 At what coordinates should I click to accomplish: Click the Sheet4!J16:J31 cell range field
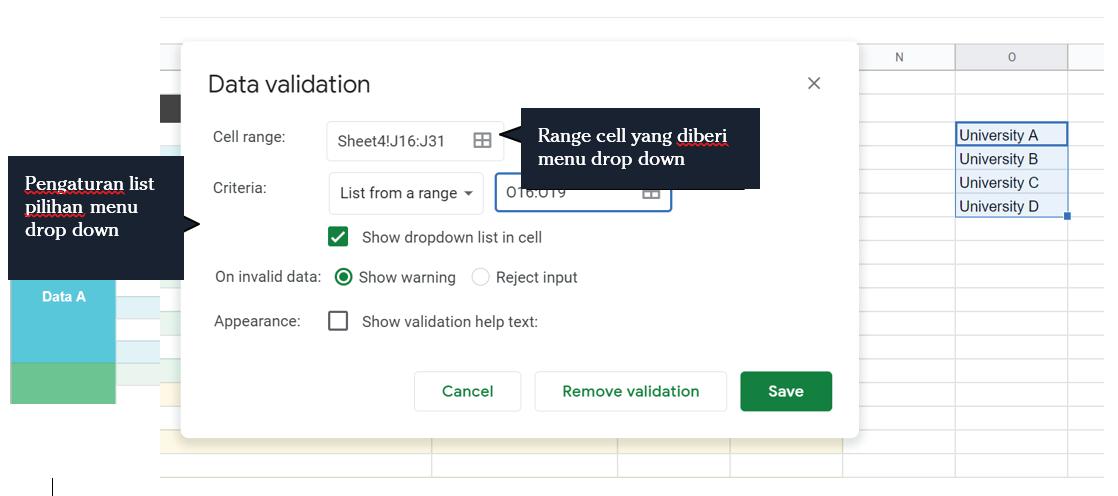415,140
